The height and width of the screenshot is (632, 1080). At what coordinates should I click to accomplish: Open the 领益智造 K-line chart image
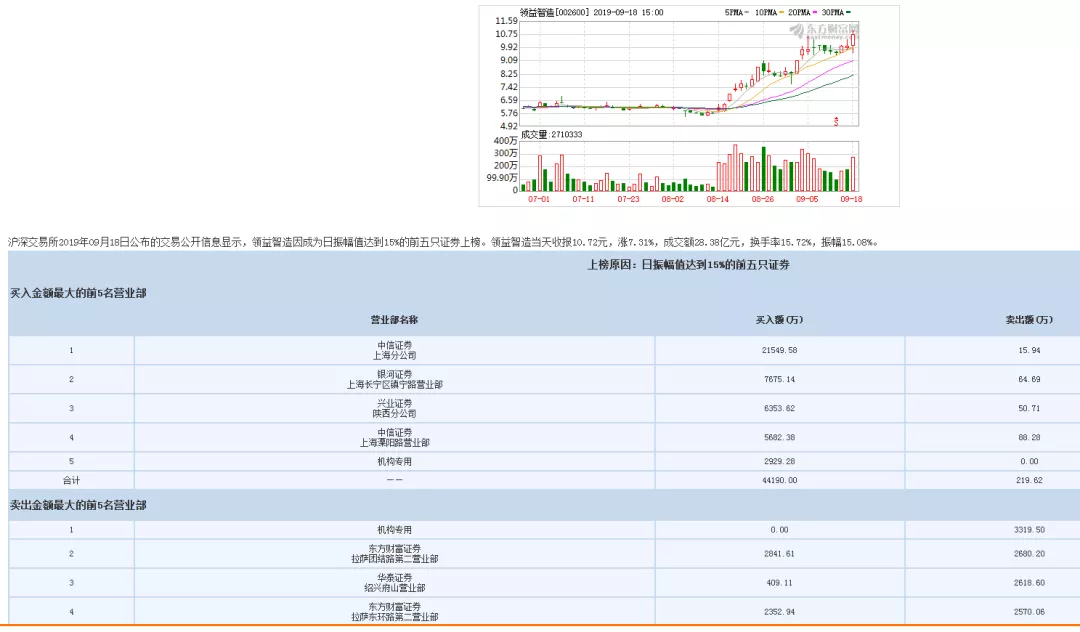point(689,106)
